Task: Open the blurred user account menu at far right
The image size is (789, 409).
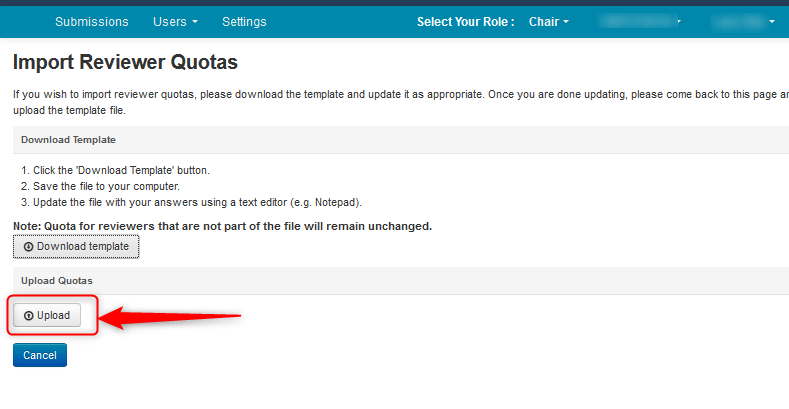Action: [x=742, y=21]
